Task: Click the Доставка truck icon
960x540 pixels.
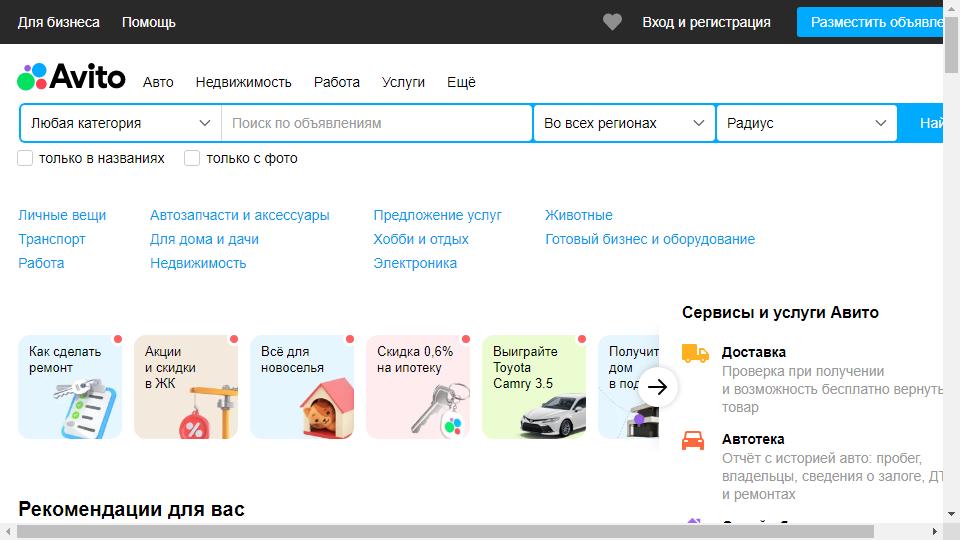Action: coord(695,353)
